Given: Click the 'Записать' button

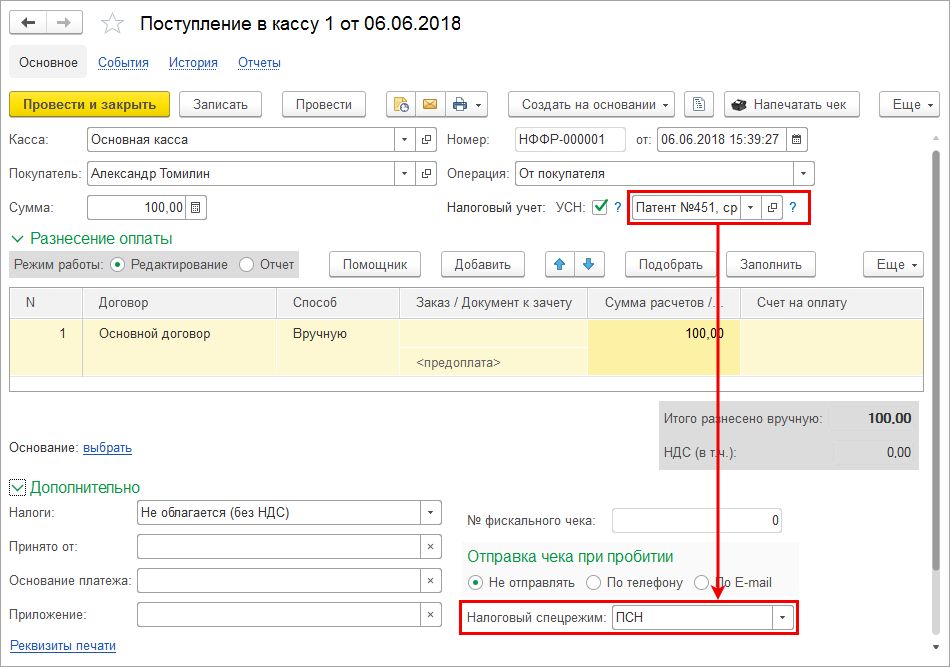Looking at the screenshot, I should pos(220,104).
